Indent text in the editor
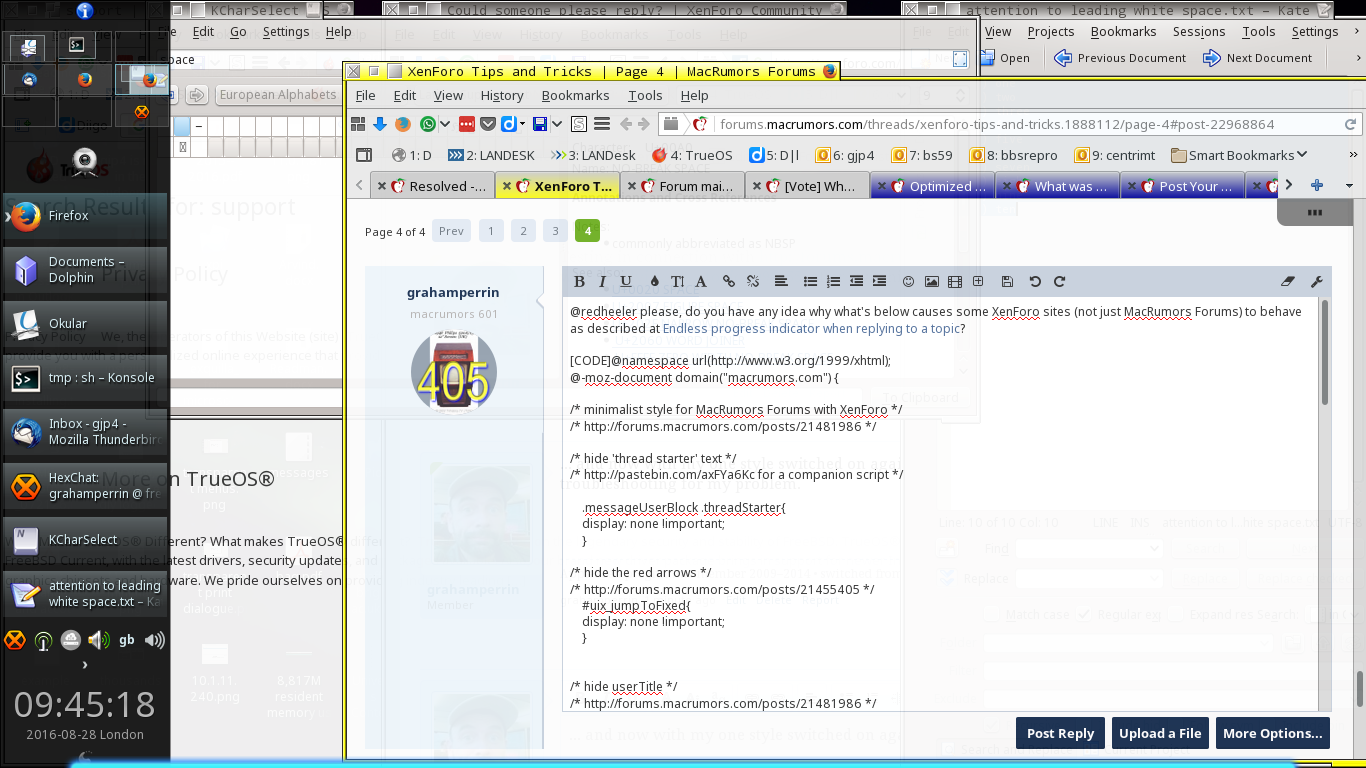 [x=880, y=282]
